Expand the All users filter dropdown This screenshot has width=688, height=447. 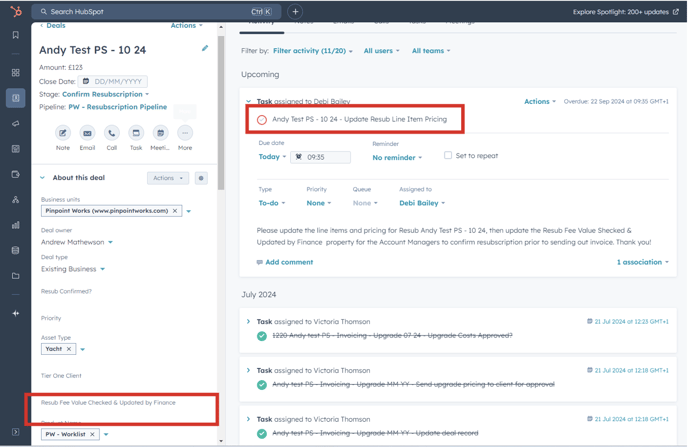[x=381, y=51]
